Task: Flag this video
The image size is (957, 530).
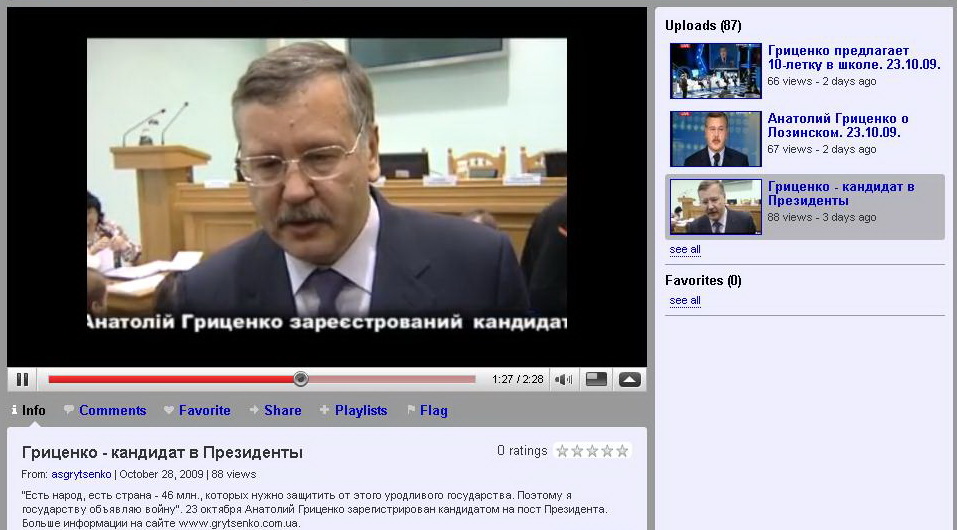Action: [427, 410]
